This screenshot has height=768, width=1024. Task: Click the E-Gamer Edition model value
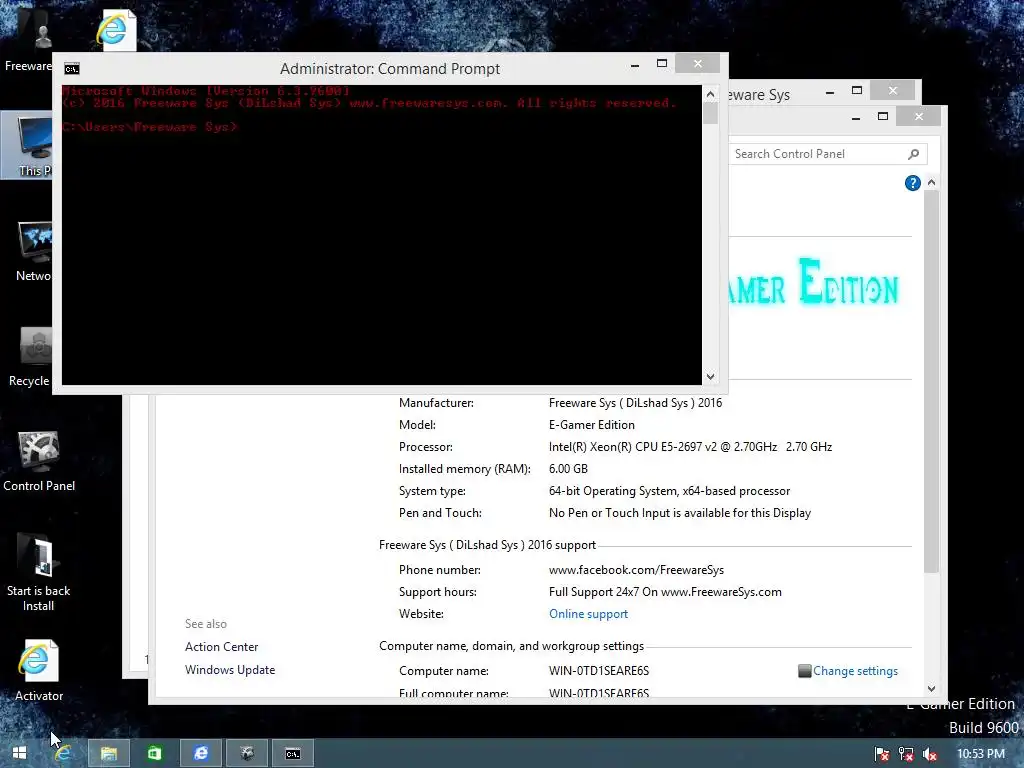592,425
